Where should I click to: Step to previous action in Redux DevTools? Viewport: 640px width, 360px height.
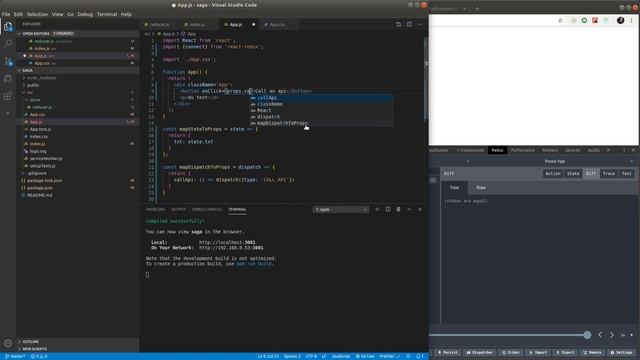pos(600,335)
